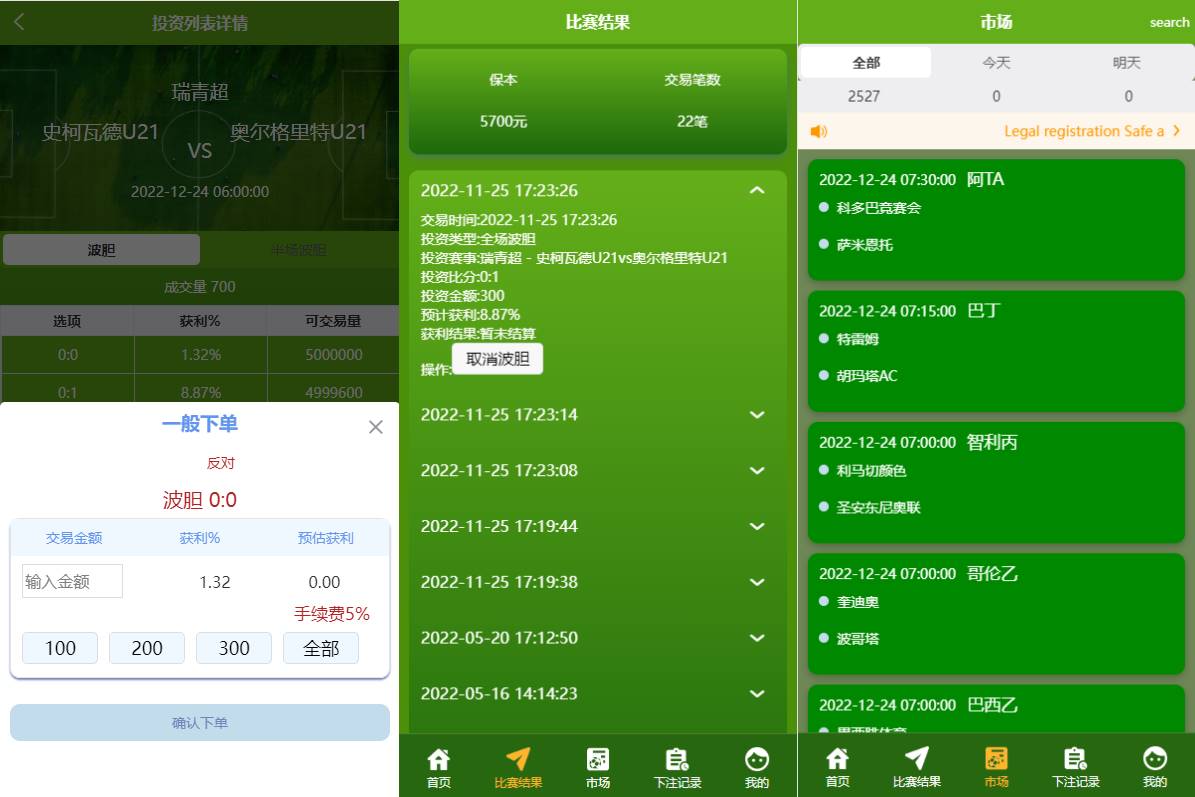Expand the 2022-11-25 17:19:38 record

click(x=757, y=582)
